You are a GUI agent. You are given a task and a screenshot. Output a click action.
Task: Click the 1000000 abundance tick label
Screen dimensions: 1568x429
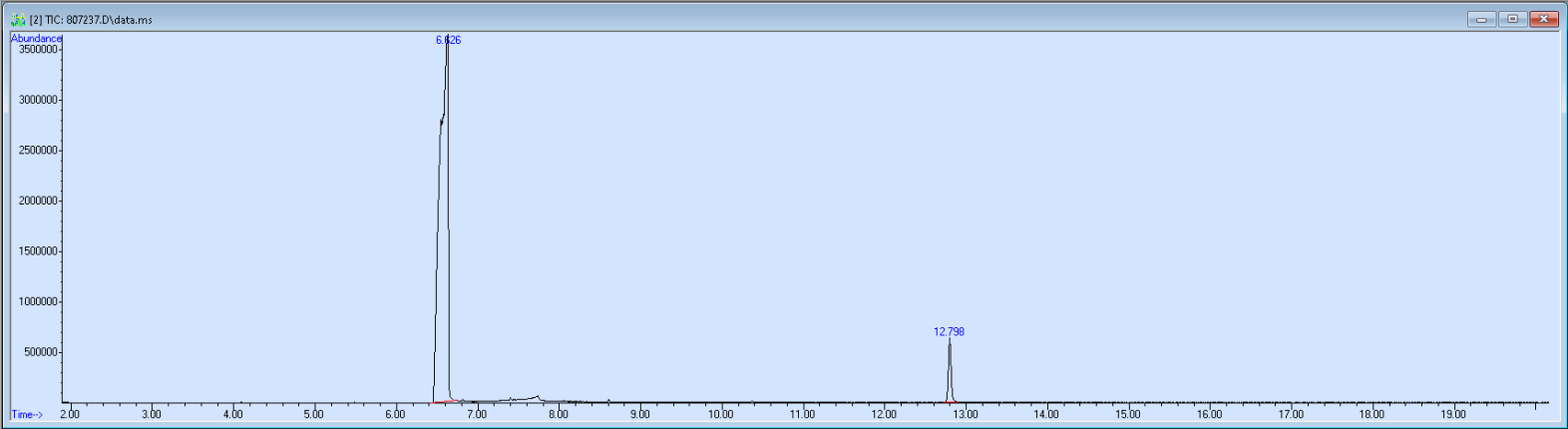tap(39, 301)
